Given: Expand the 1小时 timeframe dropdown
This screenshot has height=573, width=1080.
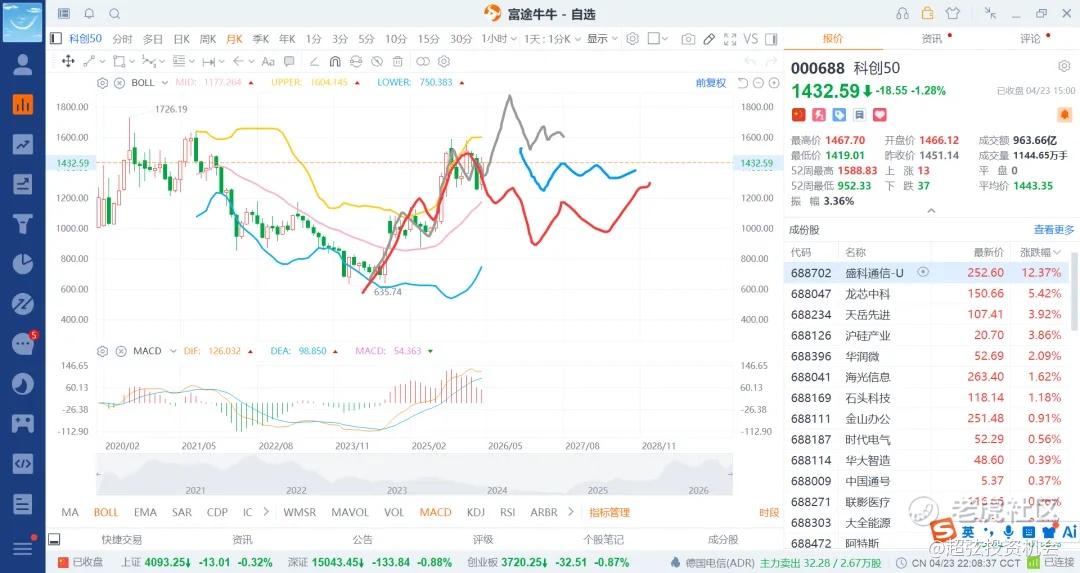Looking at the screenshot, I should (x=499, y=39).
